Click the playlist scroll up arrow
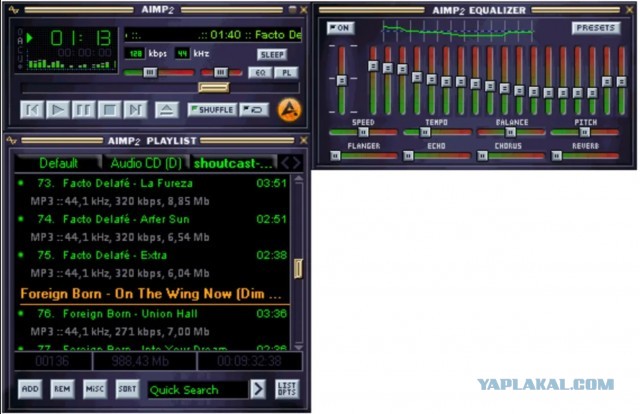The width and height of the screenshot is (640, 414). click(299, 178)
